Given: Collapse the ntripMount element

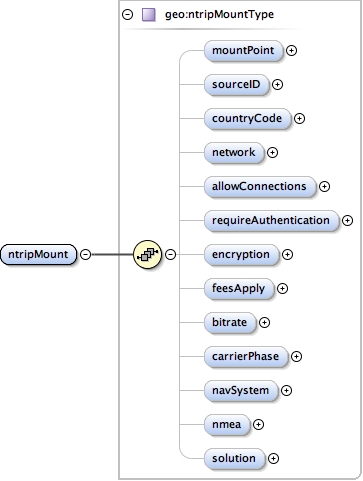Looking at the screenshot, I should point(86,255).
